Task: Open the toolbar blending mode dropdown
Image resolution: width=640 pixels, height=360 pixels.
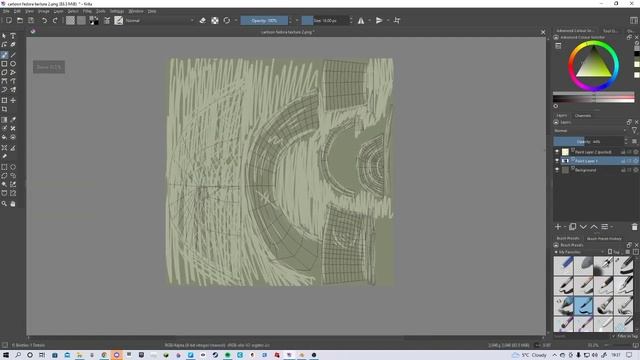Action: [160, 20]
